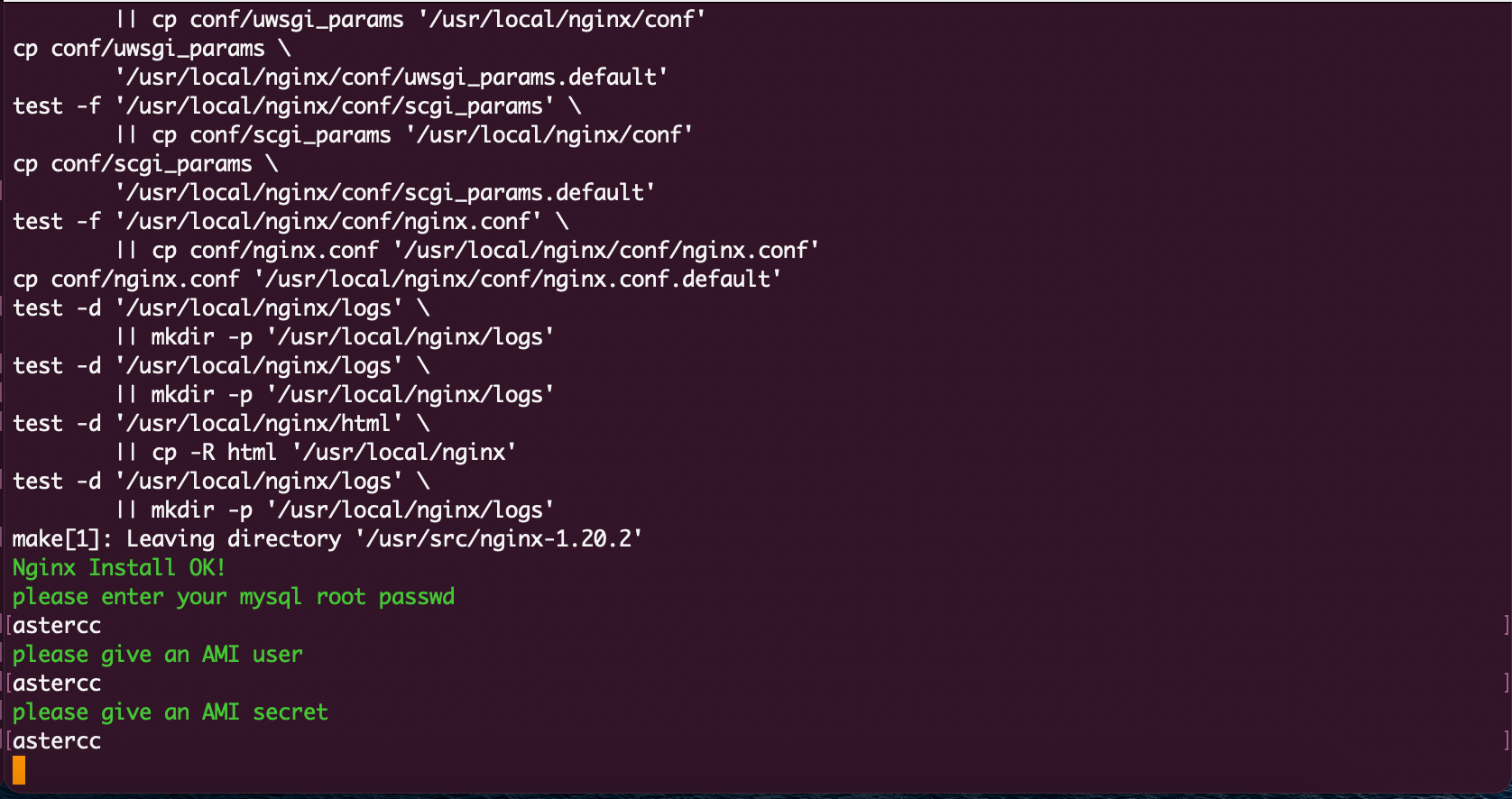Click the "make[1]: Leaving directory" output line
The width and height of the screenshot is (1512, 799).
point(327,539)
